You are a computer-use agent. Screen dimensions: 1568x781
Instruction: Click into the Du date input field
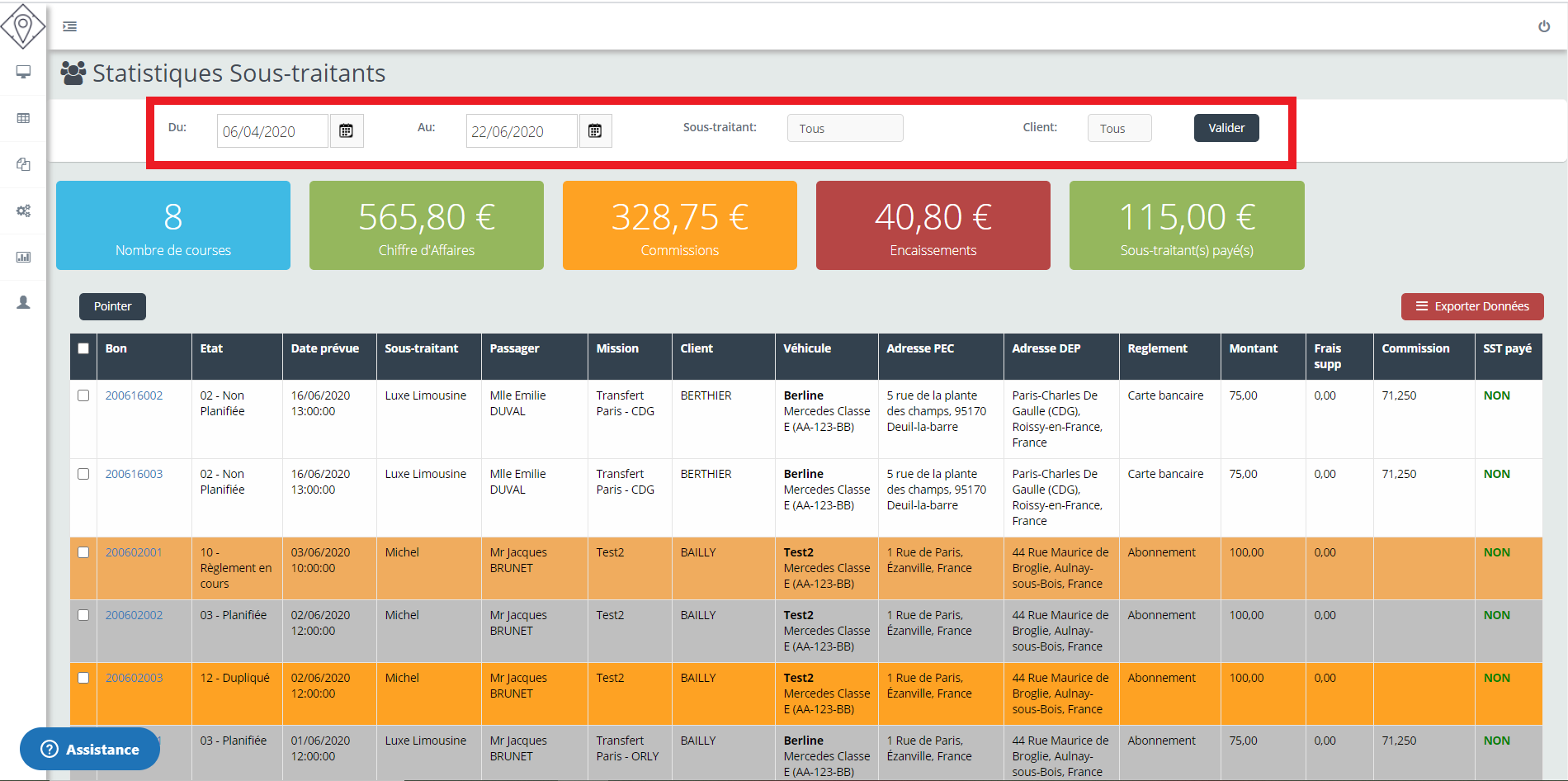coord(272,131)
